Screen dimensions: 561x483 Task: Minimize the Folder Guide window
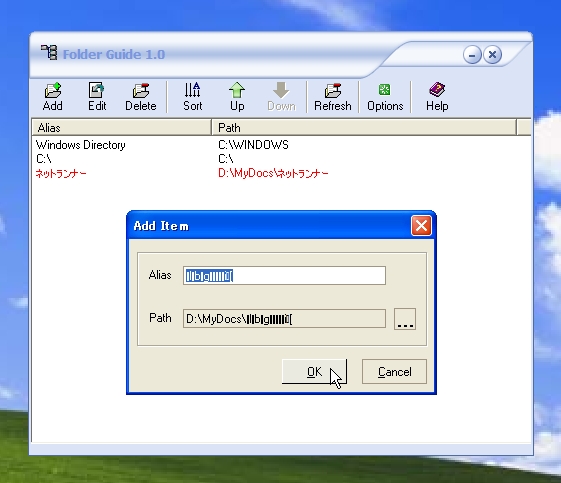pos(472,55)
